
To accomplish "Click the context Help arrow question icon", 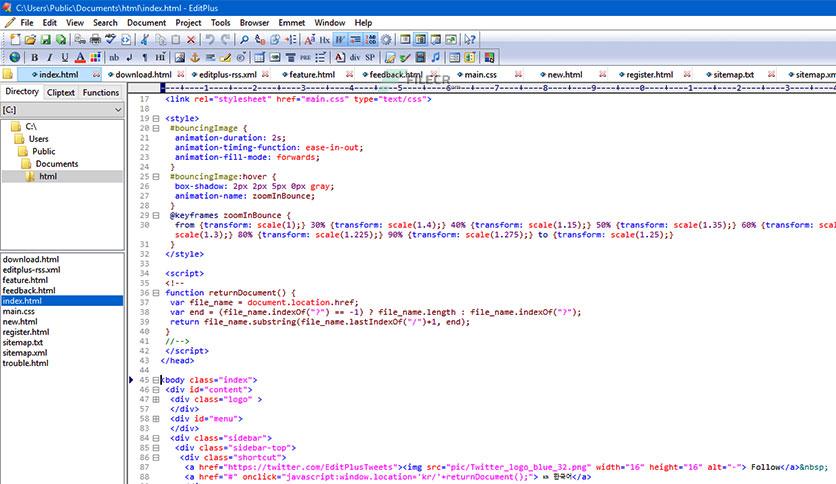I will (x=470, y=39).
